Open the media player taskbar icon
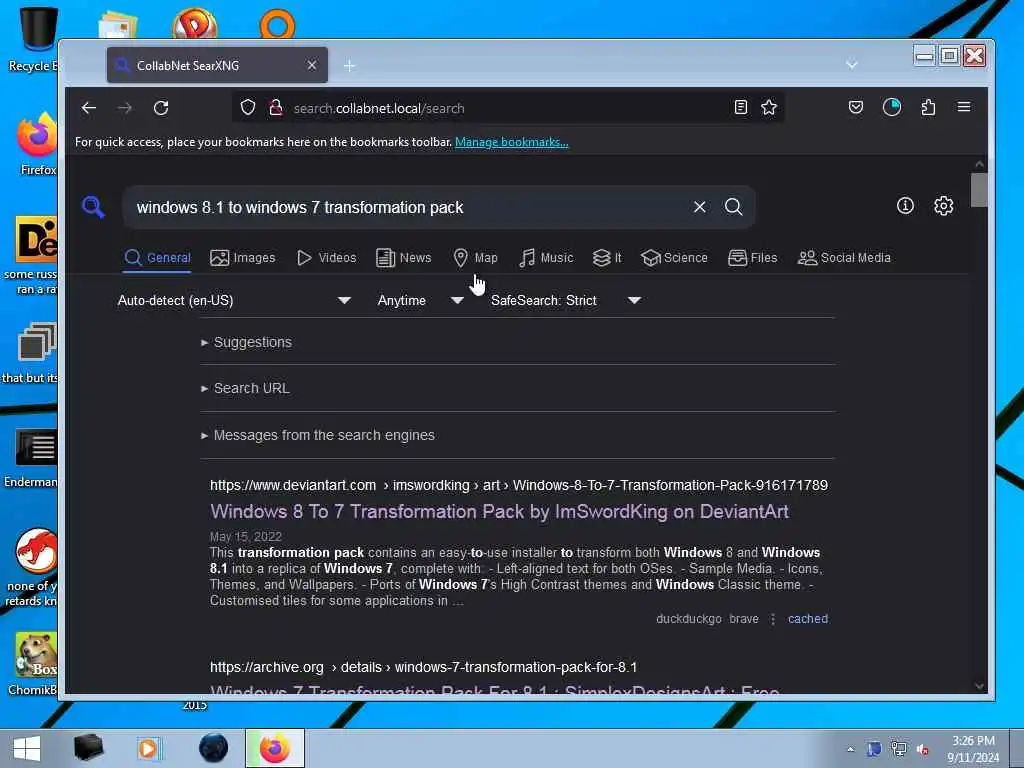1024x768 pixels. [149, 748]
